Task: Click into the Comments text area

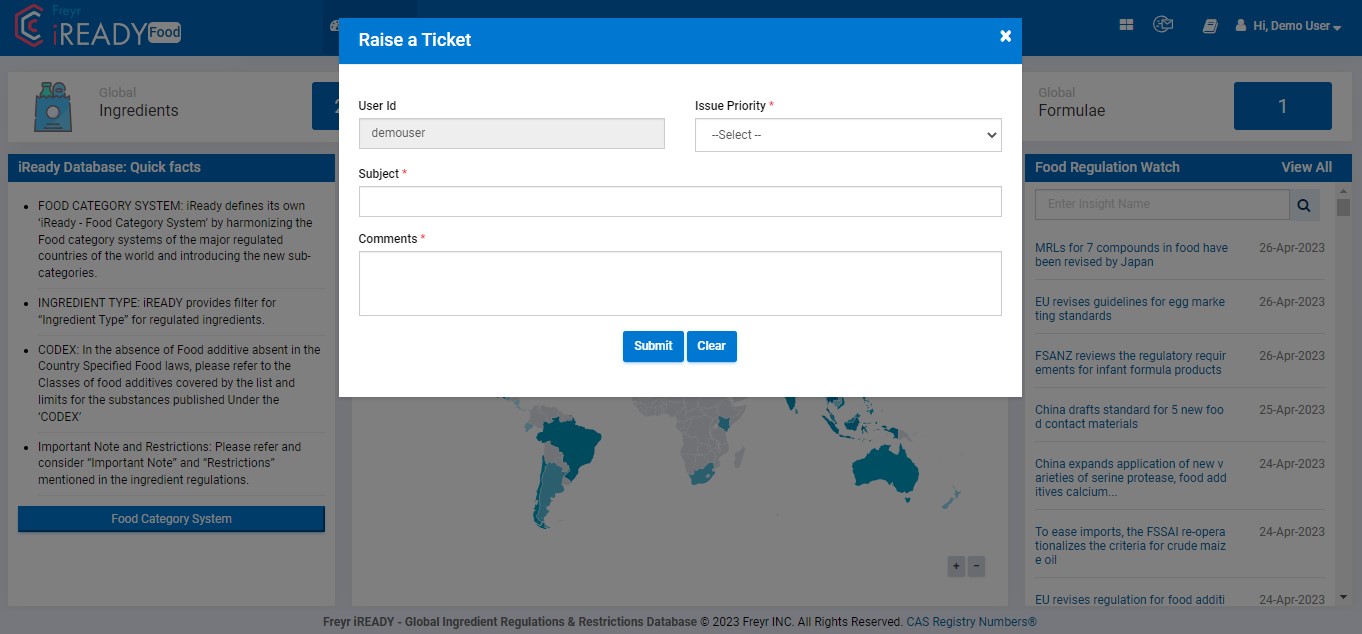Action: click(x=679, y=283)
